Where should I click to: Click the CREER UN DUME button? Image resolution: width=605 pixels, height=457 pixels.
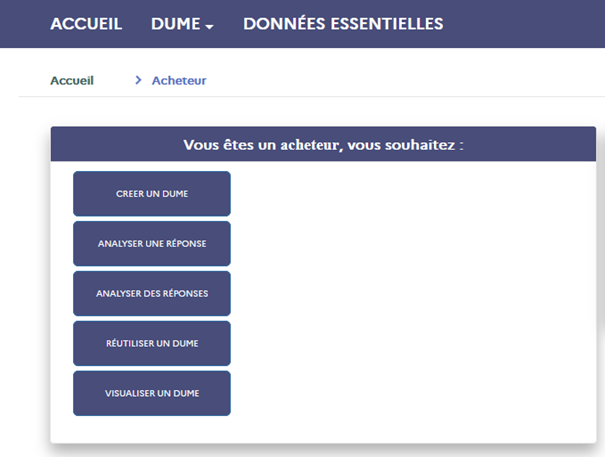tap(152, 194)
